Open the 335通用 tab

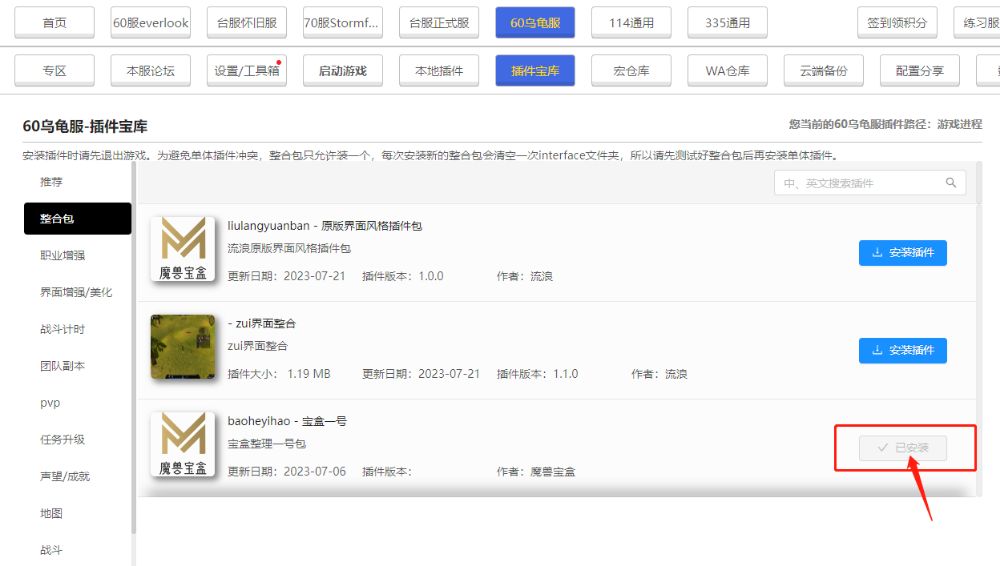(728, 23)
